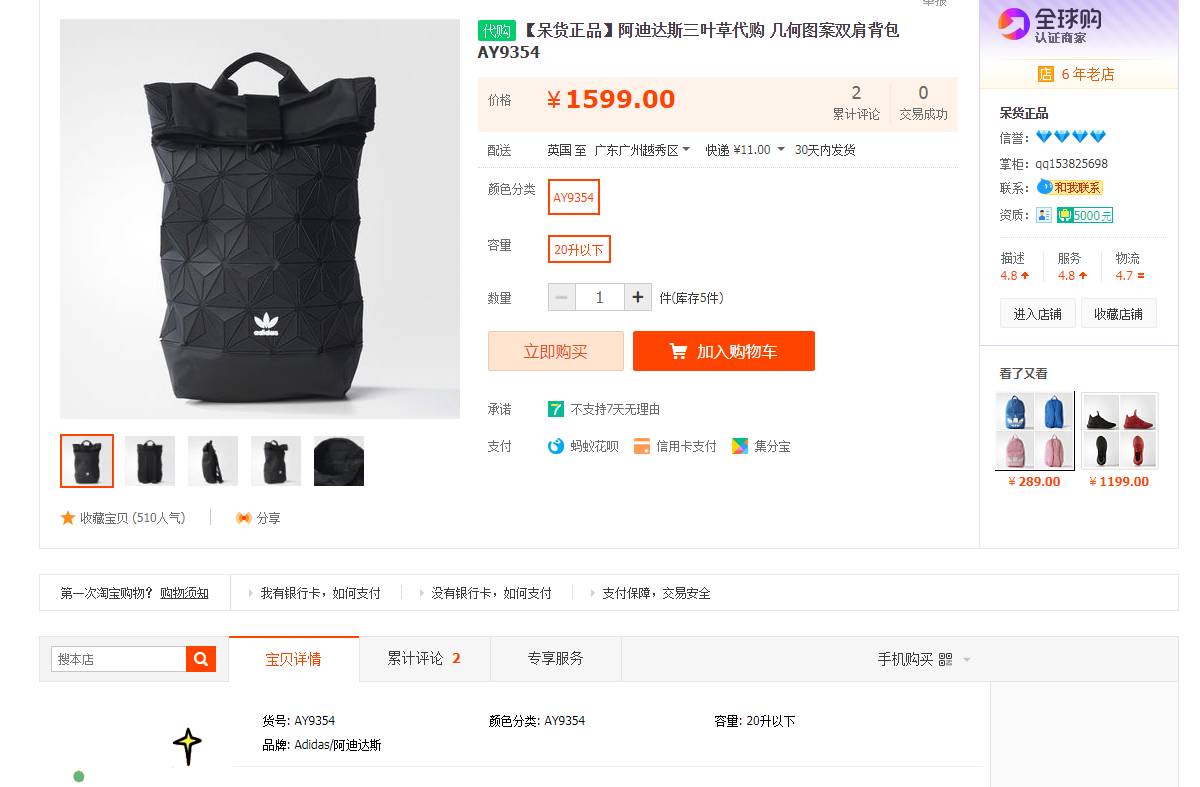Expand the 广东广州越秀区 destination dropdown
The image size is (1200, 787).
pyautogui.click(x=642, y=150)
